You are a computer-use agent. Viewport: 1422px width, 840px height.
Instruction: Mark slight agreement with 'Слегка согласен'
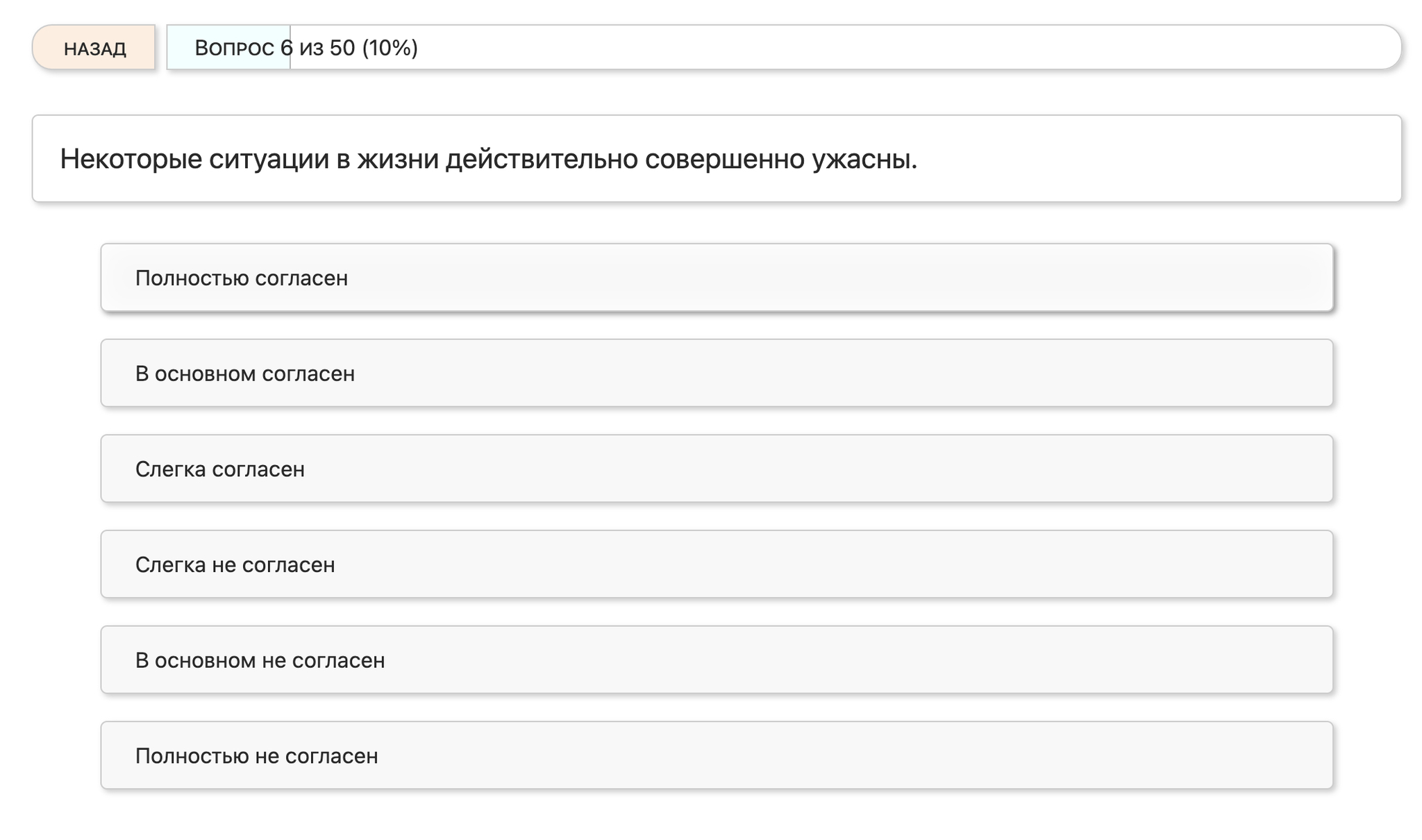tap(716, 469)
